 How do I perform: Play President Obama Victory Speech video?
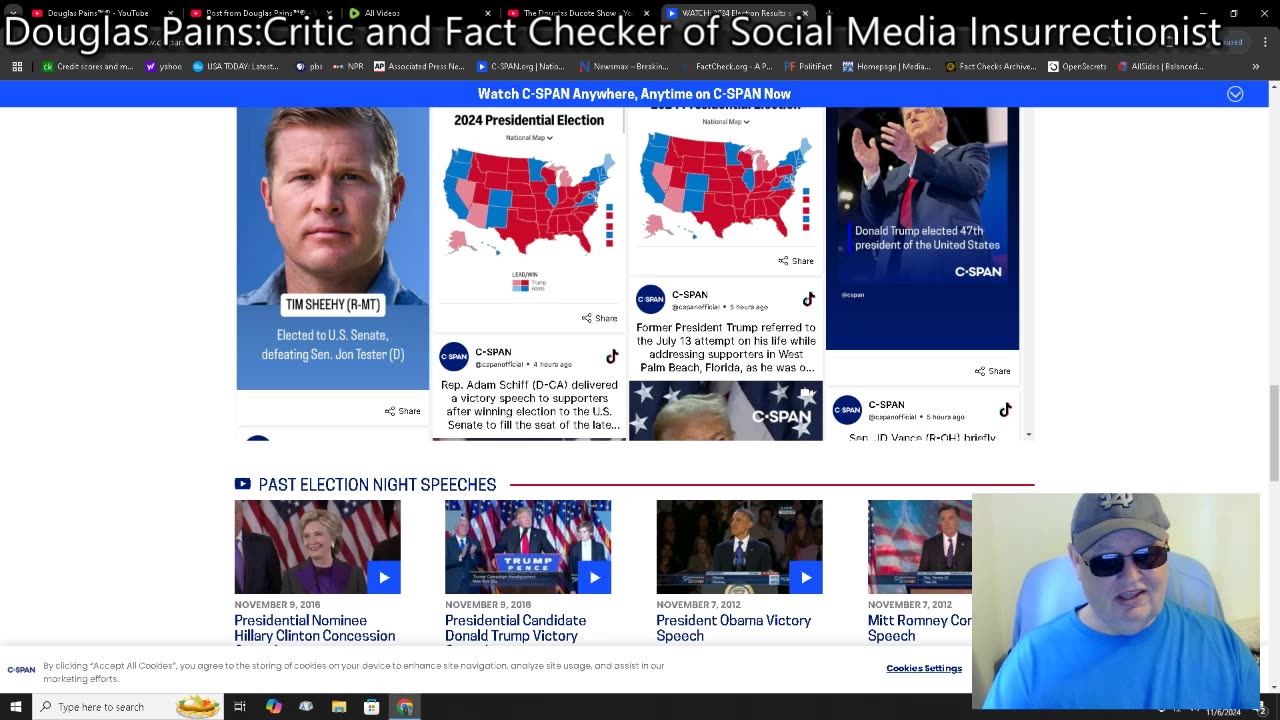point(806,577)
